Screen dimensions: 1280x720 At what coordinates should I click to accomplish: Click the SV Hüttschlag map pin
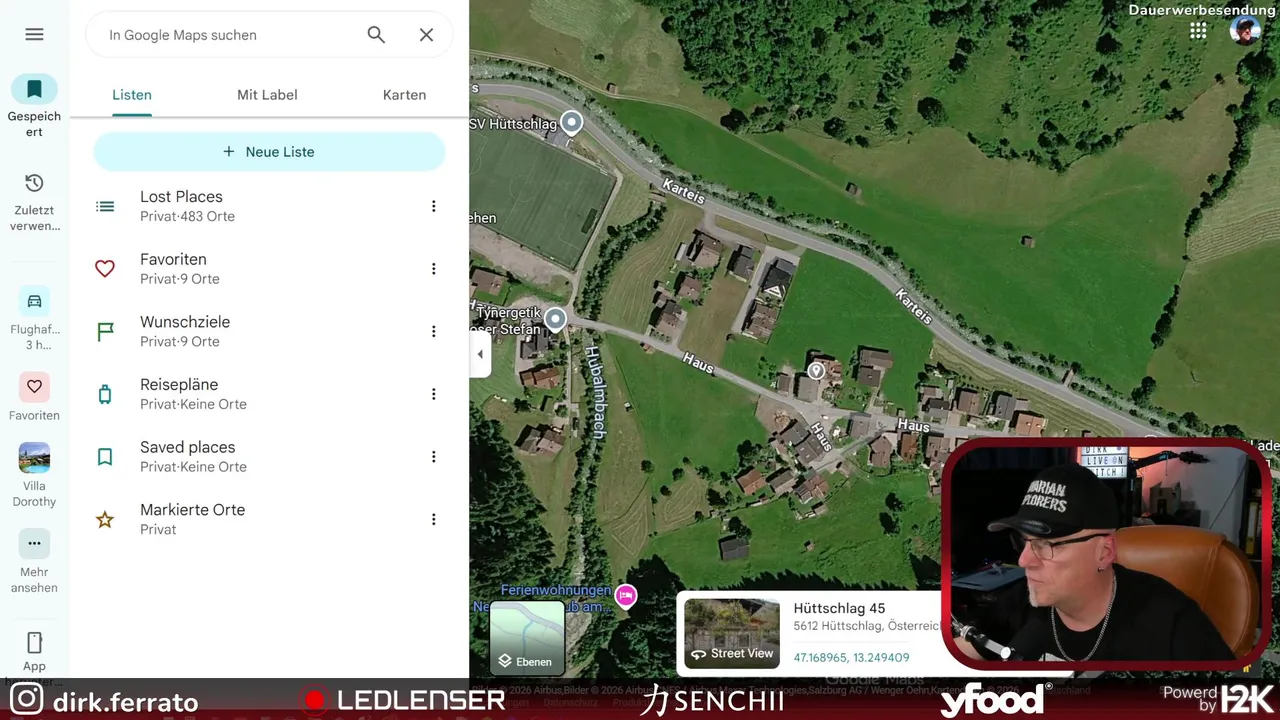[571, 122]
